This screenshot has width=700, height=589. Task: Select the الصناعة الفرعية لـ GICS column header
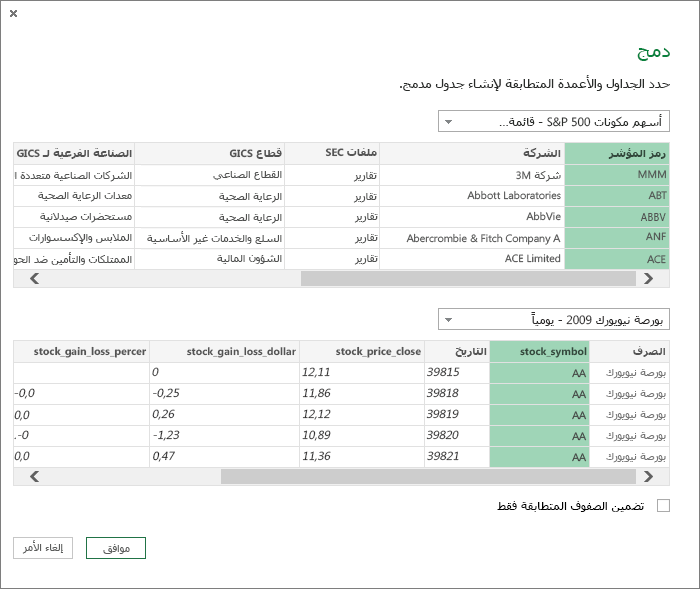click(x=74, y=154)
